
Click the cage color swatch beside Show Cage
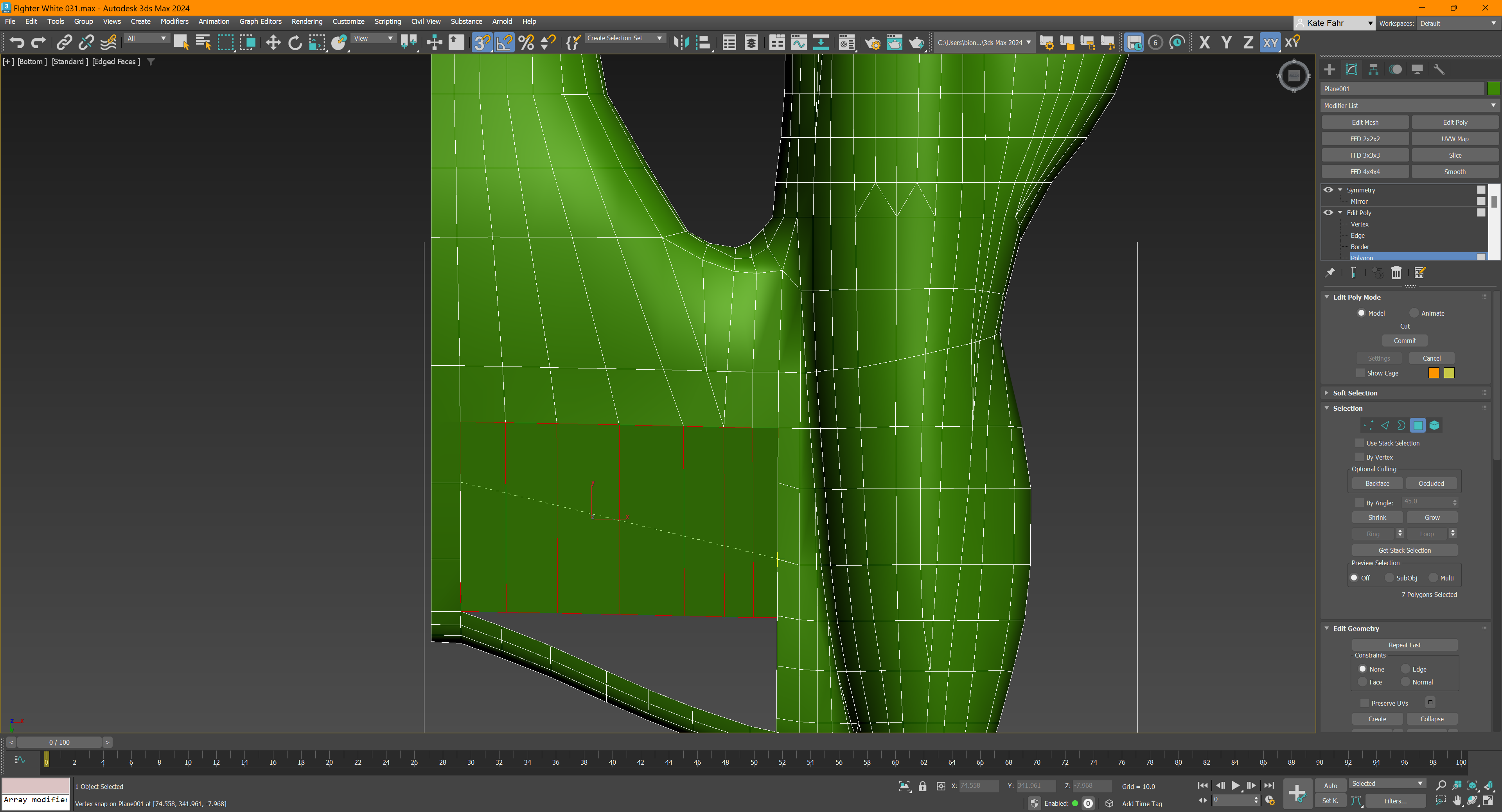(x=1434, y=373)
